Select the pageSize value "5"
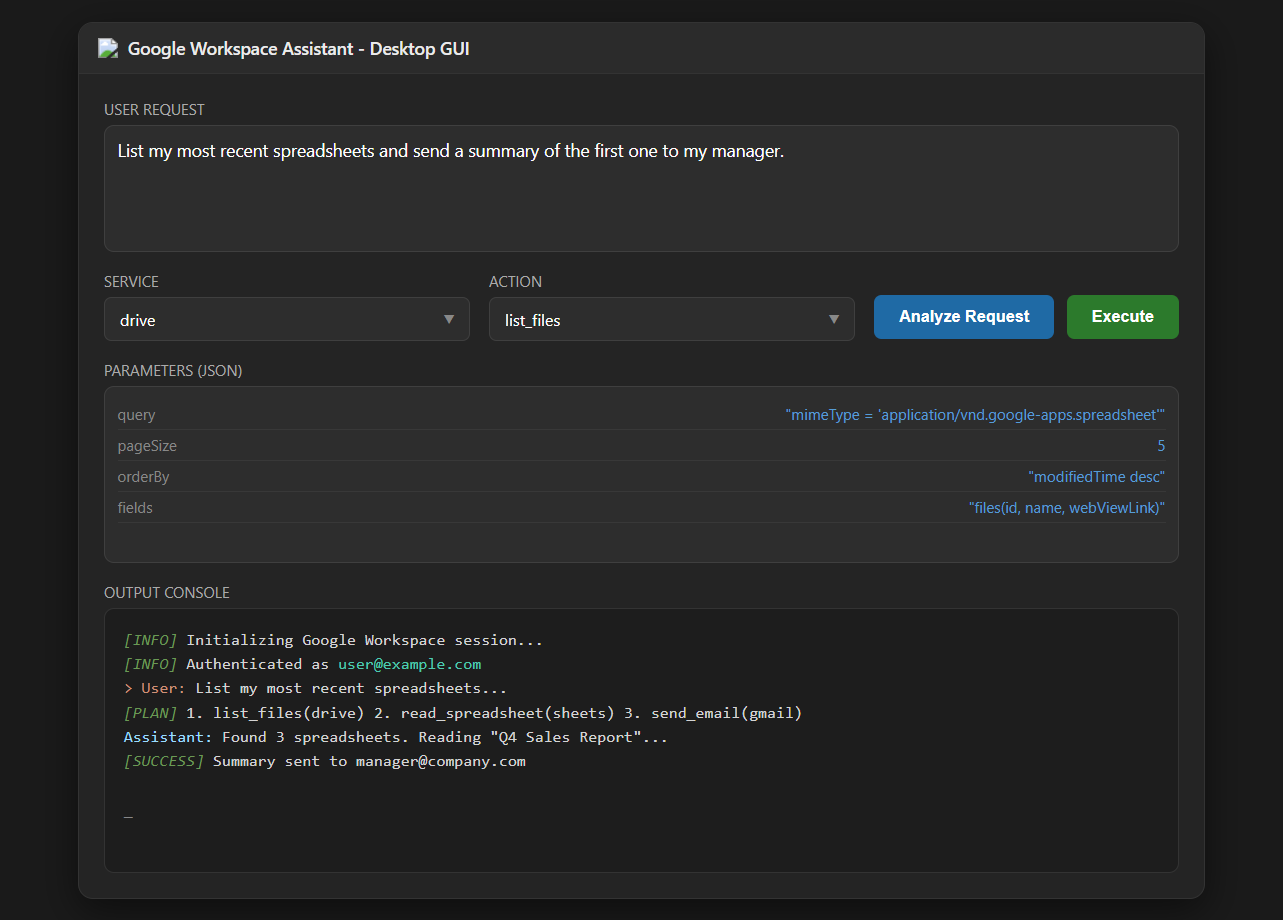The height and width of the screenshot is (920, 1283). [1161, 446]
